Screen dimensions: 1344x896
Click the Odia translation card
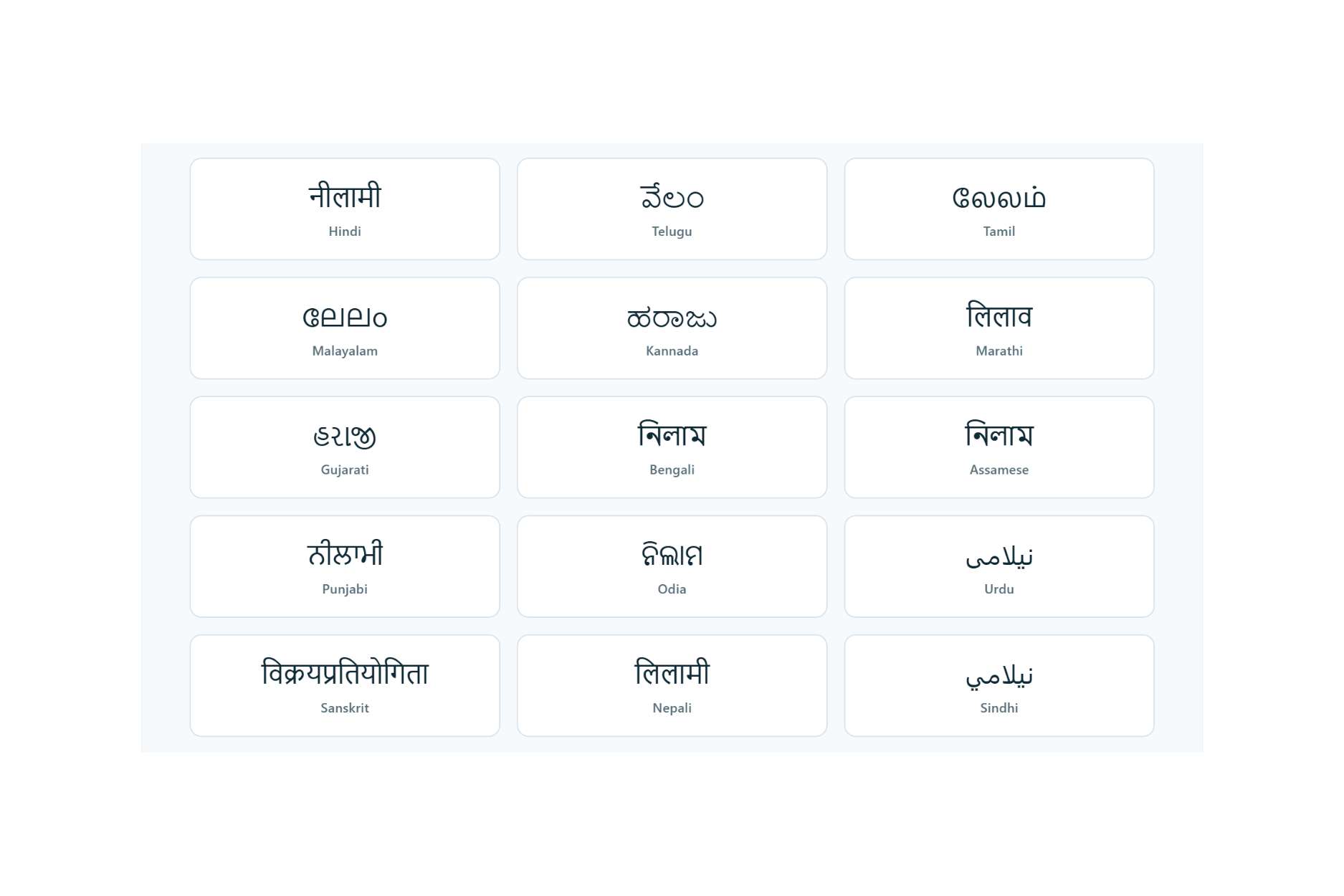click(672, 566)
